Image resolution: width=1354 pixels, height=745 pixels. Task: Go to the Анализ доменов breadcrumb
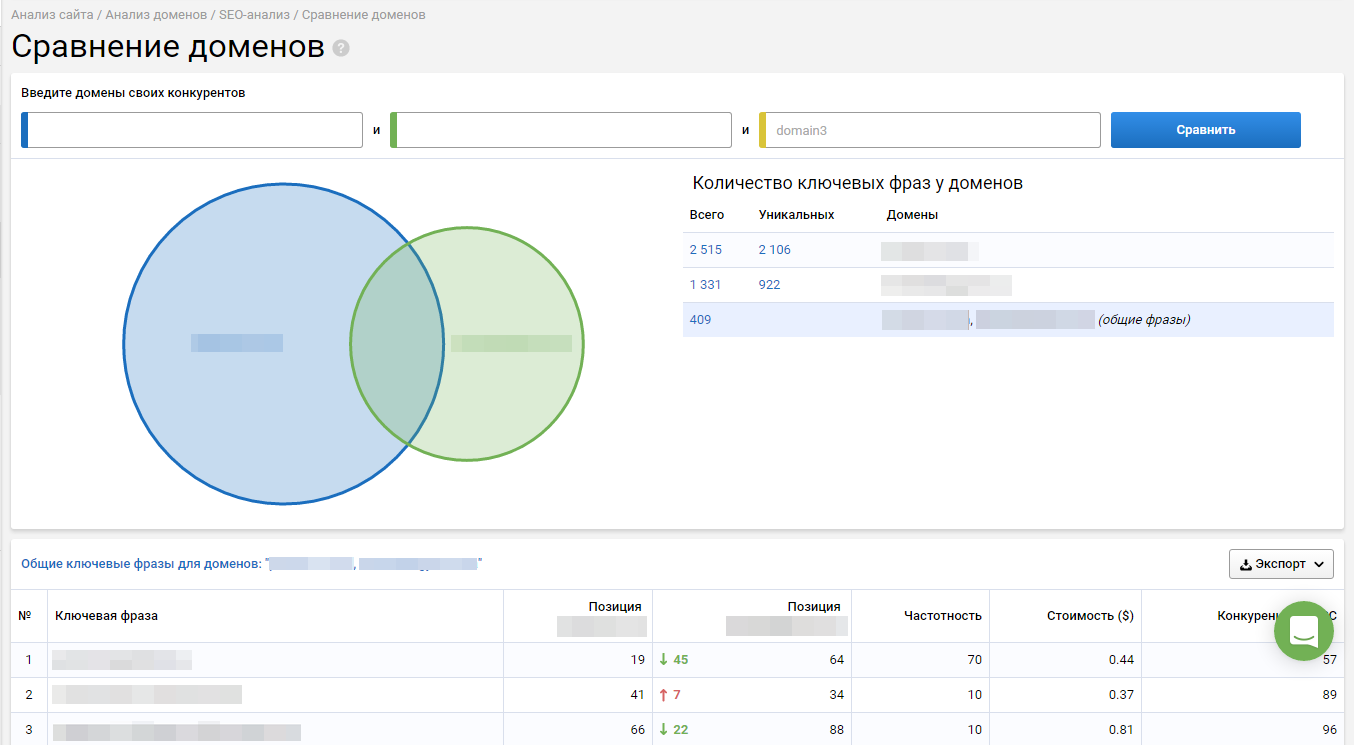coord(158,15)
